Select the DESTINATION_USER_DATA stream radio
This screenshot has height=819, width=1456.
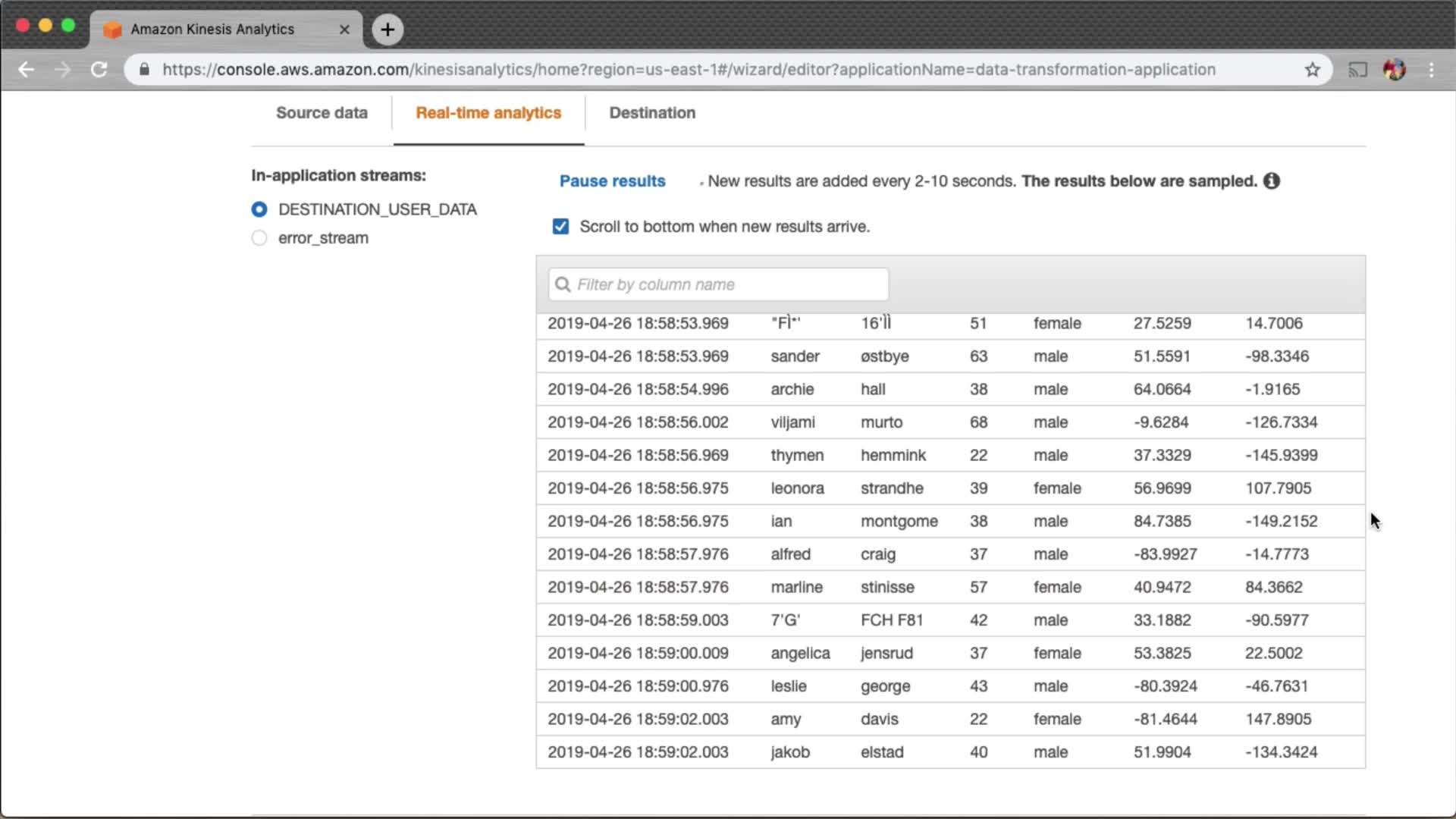(x=259, y=209)
